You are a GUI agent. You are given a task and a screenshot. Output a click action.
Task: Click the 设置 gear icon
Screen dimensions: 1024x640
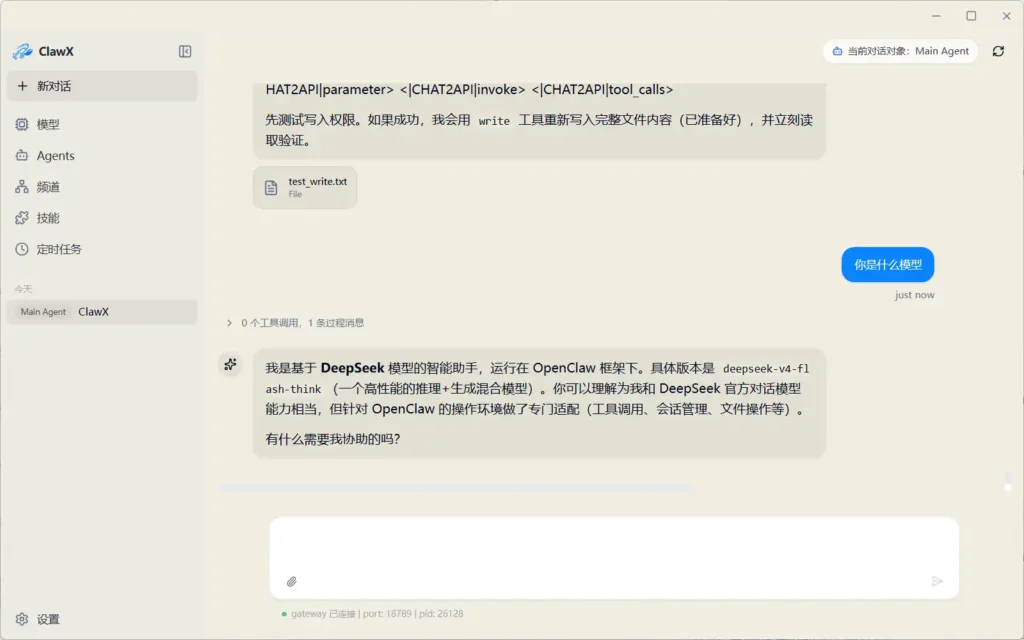pos(22,618)
